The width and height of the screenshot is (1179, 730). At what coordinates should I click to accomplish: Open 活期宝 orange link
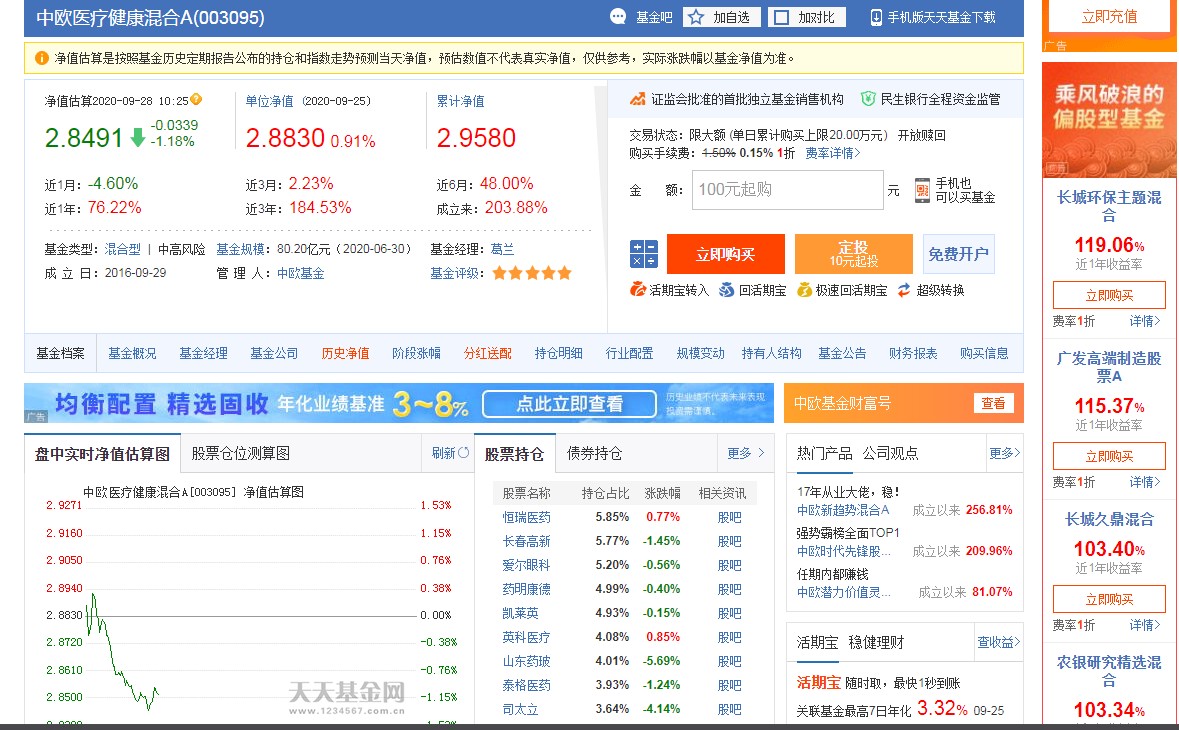(819, 683)
